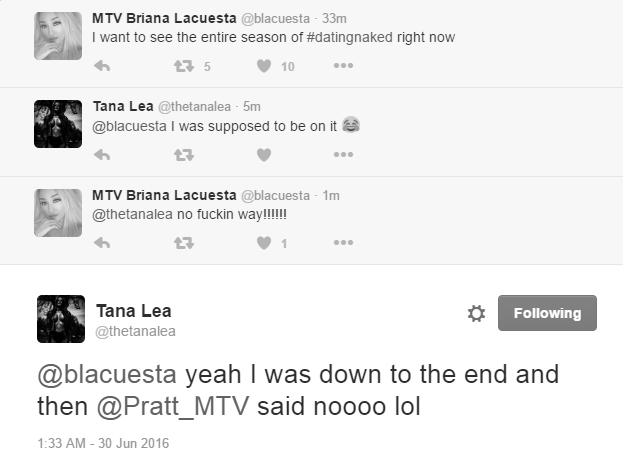
Task: Reply to the 'no fuckin way' tweet
Action: point(102,243)
